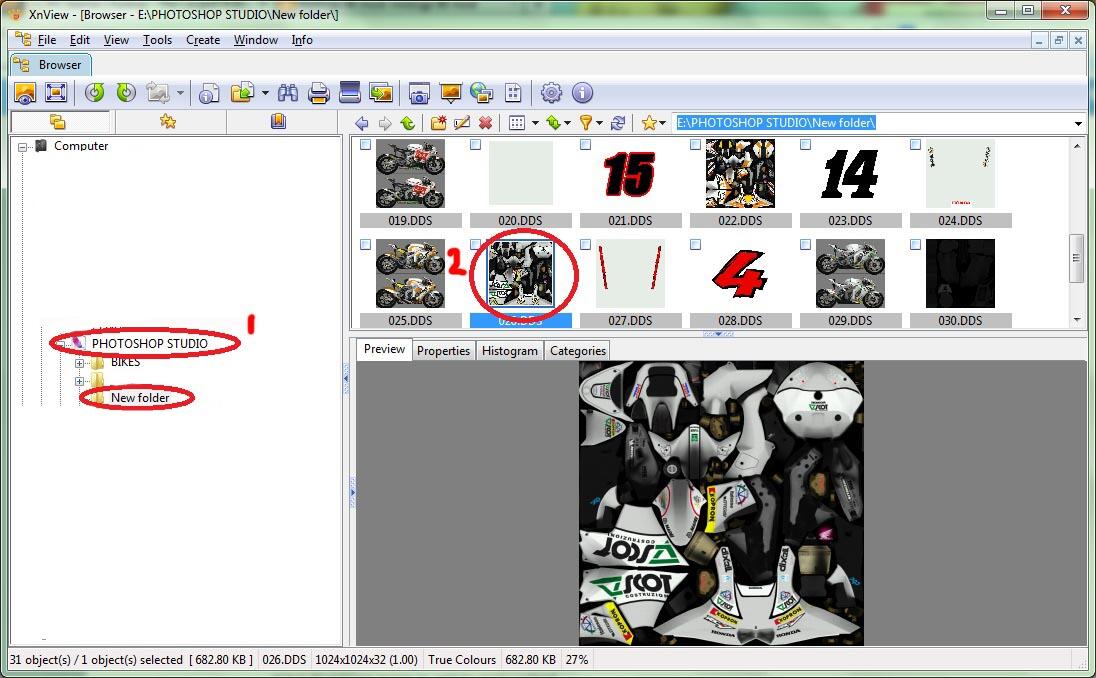Open the Edit menu

(80, 41)
